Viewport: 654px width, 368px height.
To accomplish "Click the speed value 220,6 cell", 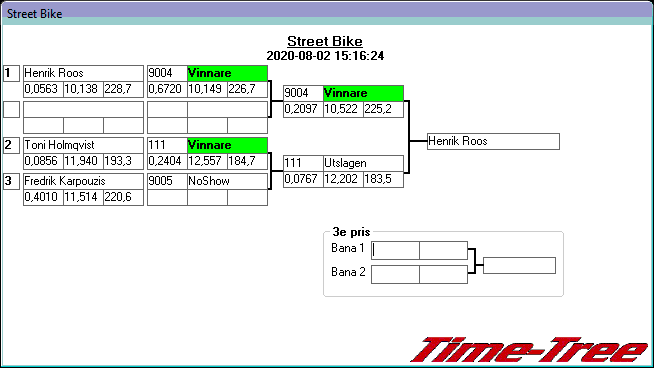I will coord(123,197).
